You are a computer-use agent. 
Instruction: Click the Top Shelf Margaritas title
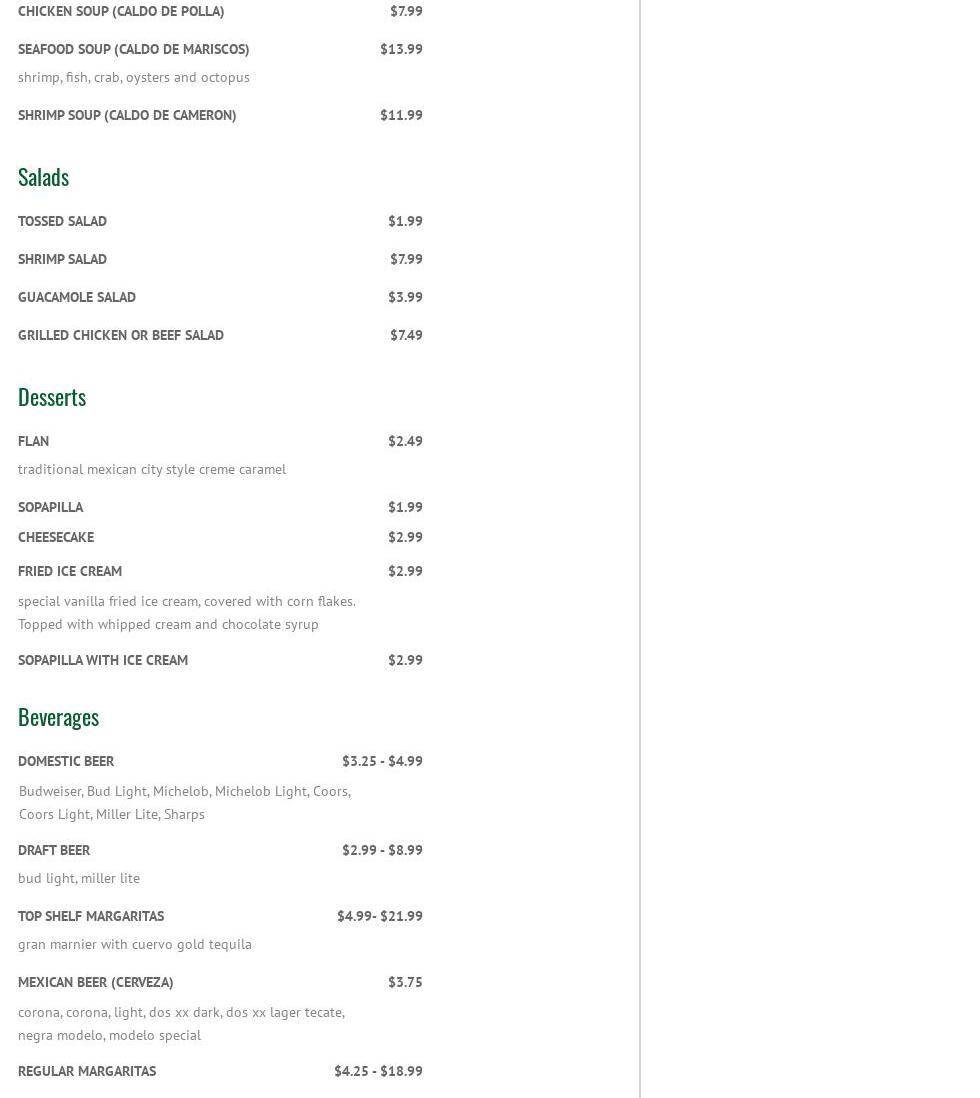coord(91,916)
